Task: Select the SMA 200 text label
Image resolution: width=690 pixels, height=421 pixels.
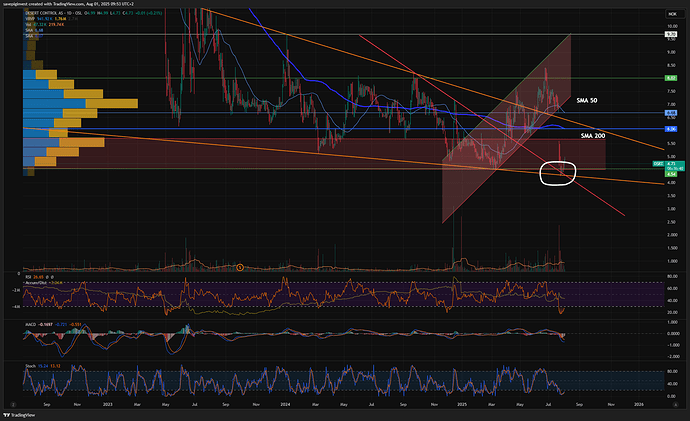Action: pyautogui.click(x=594, y=135)
